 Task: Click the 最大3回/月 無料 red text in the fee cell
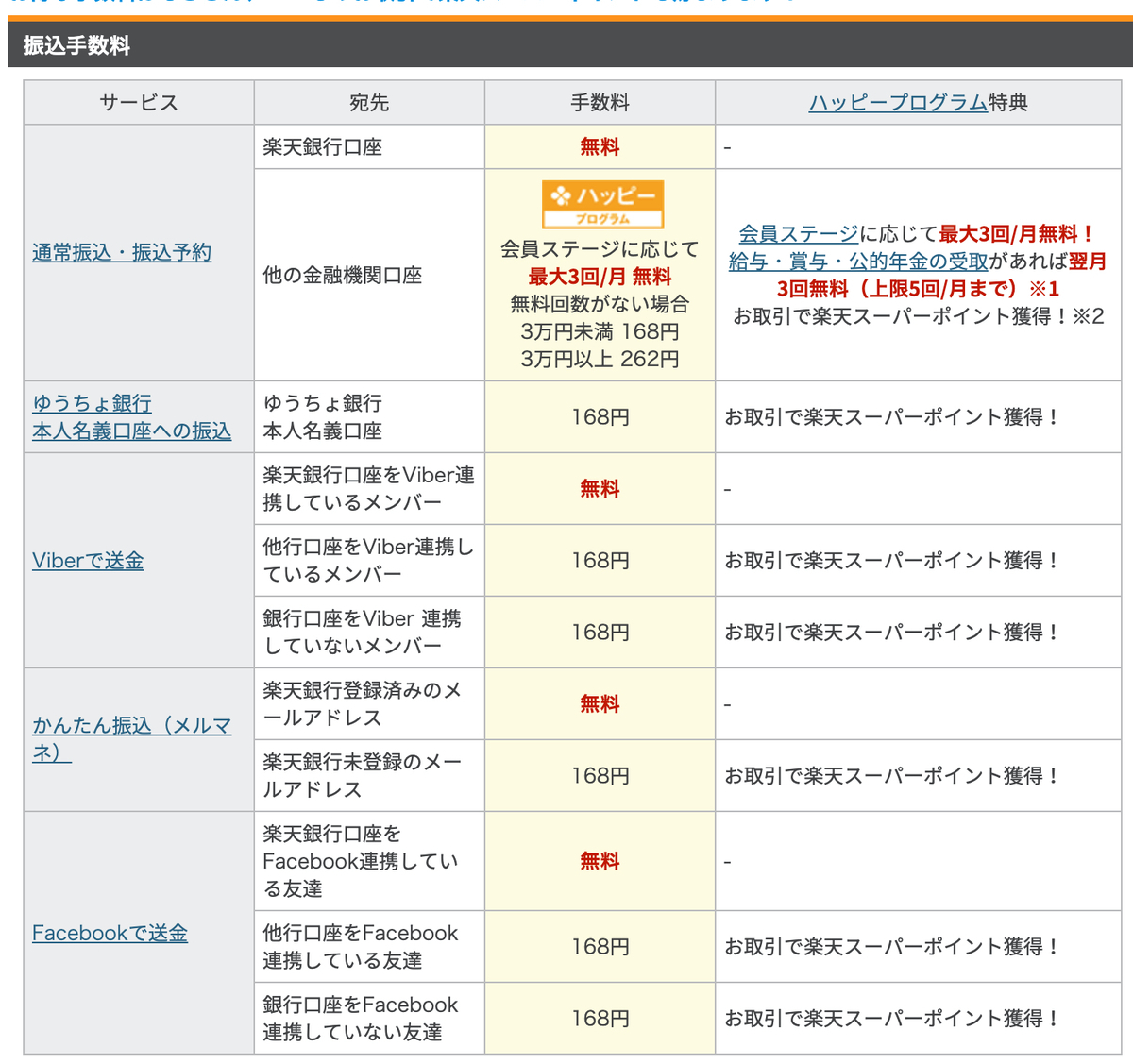(600, 277)
